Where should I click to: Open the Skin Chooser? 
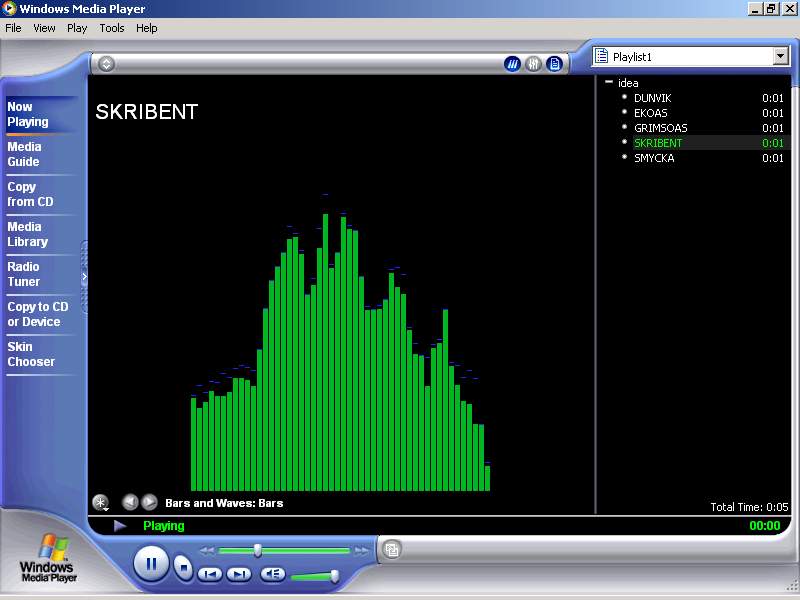pos(31,354)
